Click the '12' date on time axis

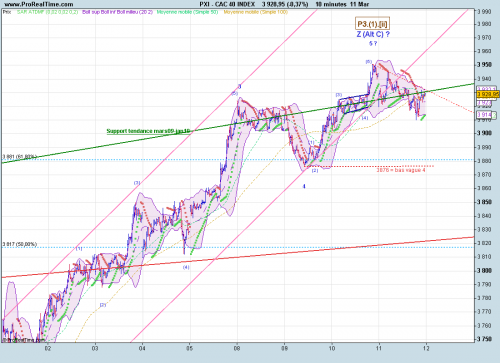point(426,349)
